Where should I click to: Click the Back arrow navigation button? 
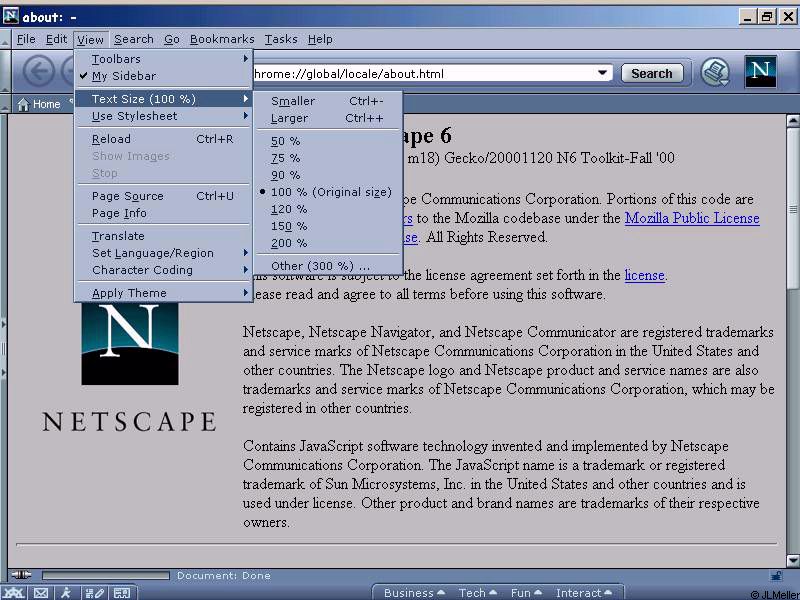(39, 71)
